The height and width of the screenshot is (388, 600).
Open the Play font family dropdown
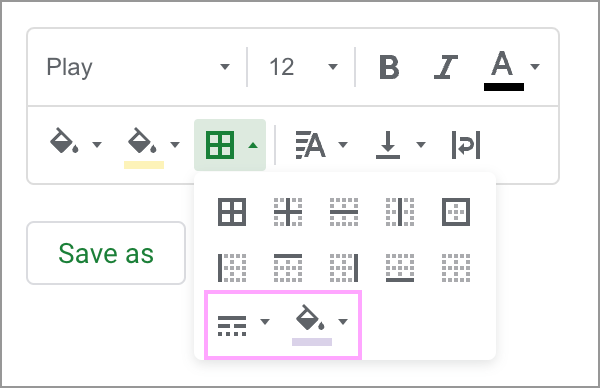click(138, 67)
